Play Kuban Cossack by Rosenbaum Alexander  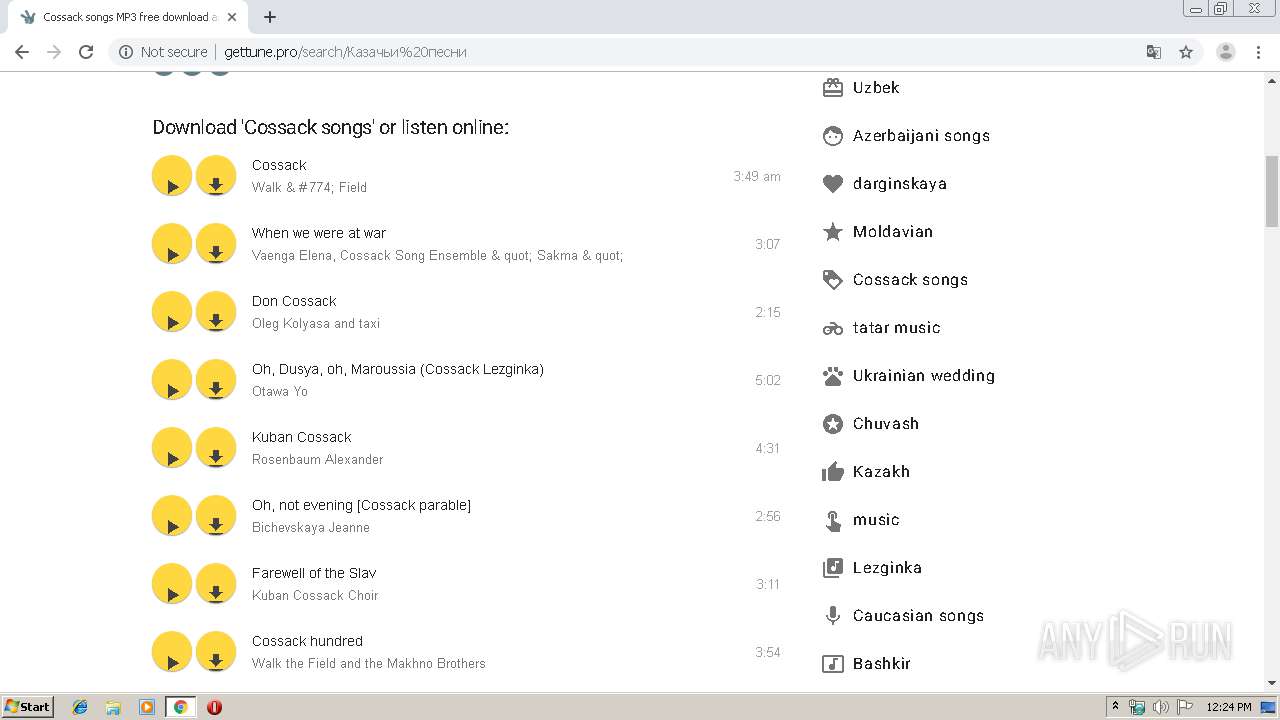pos(172,448)
